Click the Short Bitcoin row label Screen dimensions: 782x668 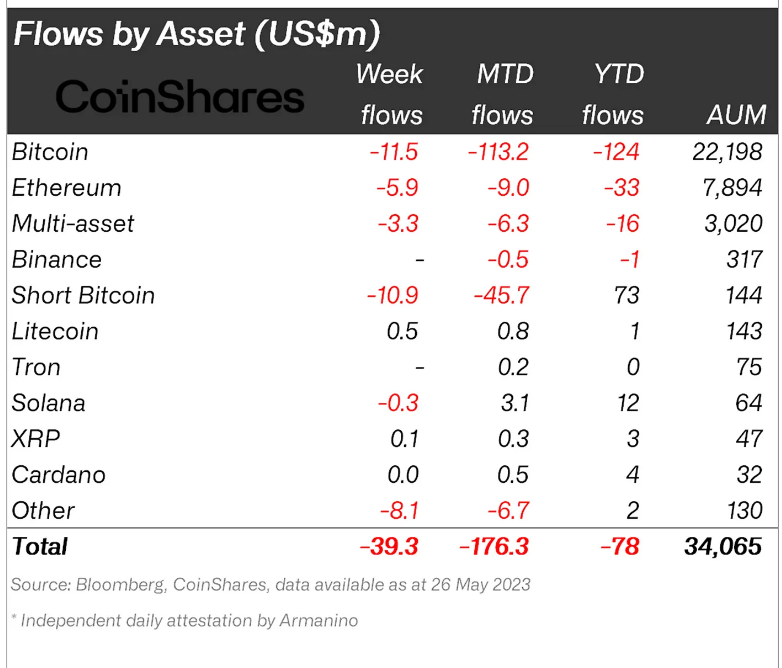click(83, 296)
